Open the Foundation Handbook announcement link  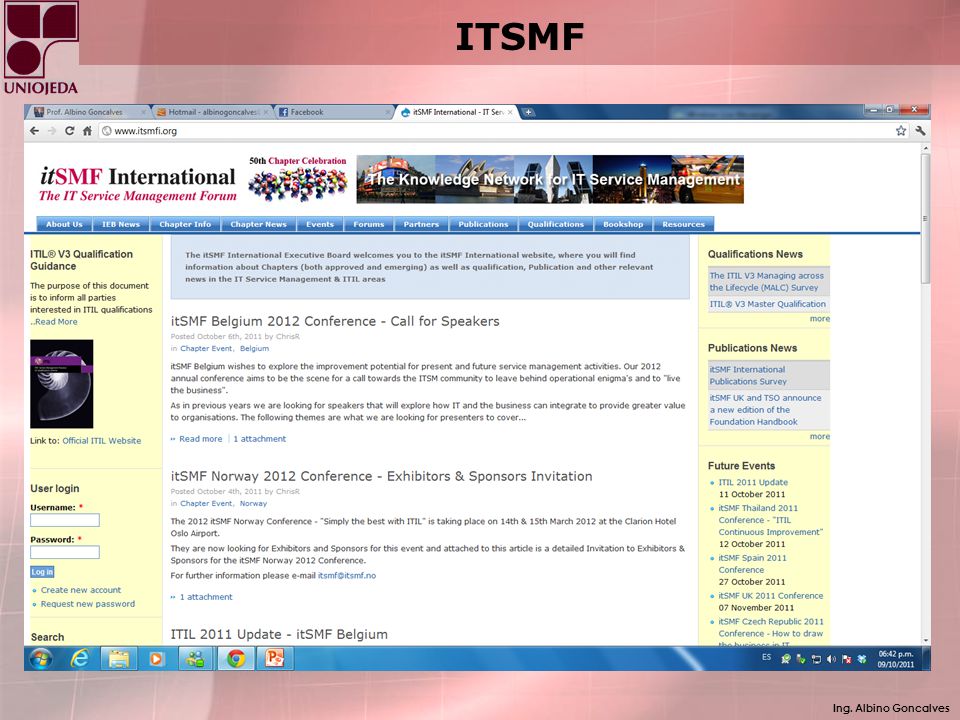765,410
